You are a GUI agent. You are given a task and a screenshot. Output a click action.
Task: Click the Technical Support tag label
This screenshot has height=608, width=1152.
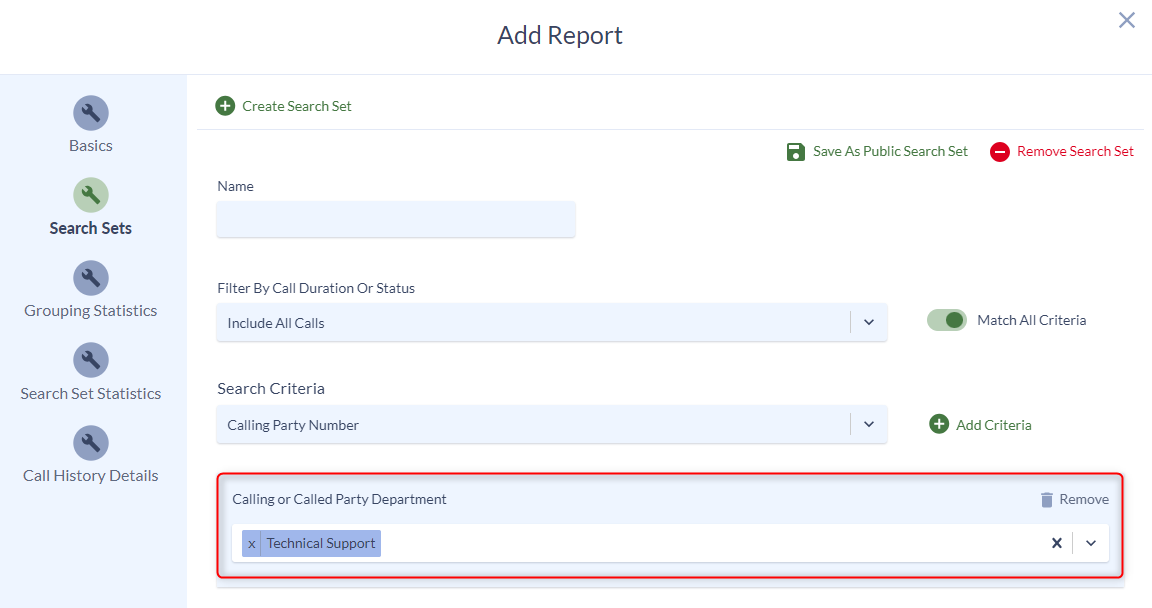point(320,543)
